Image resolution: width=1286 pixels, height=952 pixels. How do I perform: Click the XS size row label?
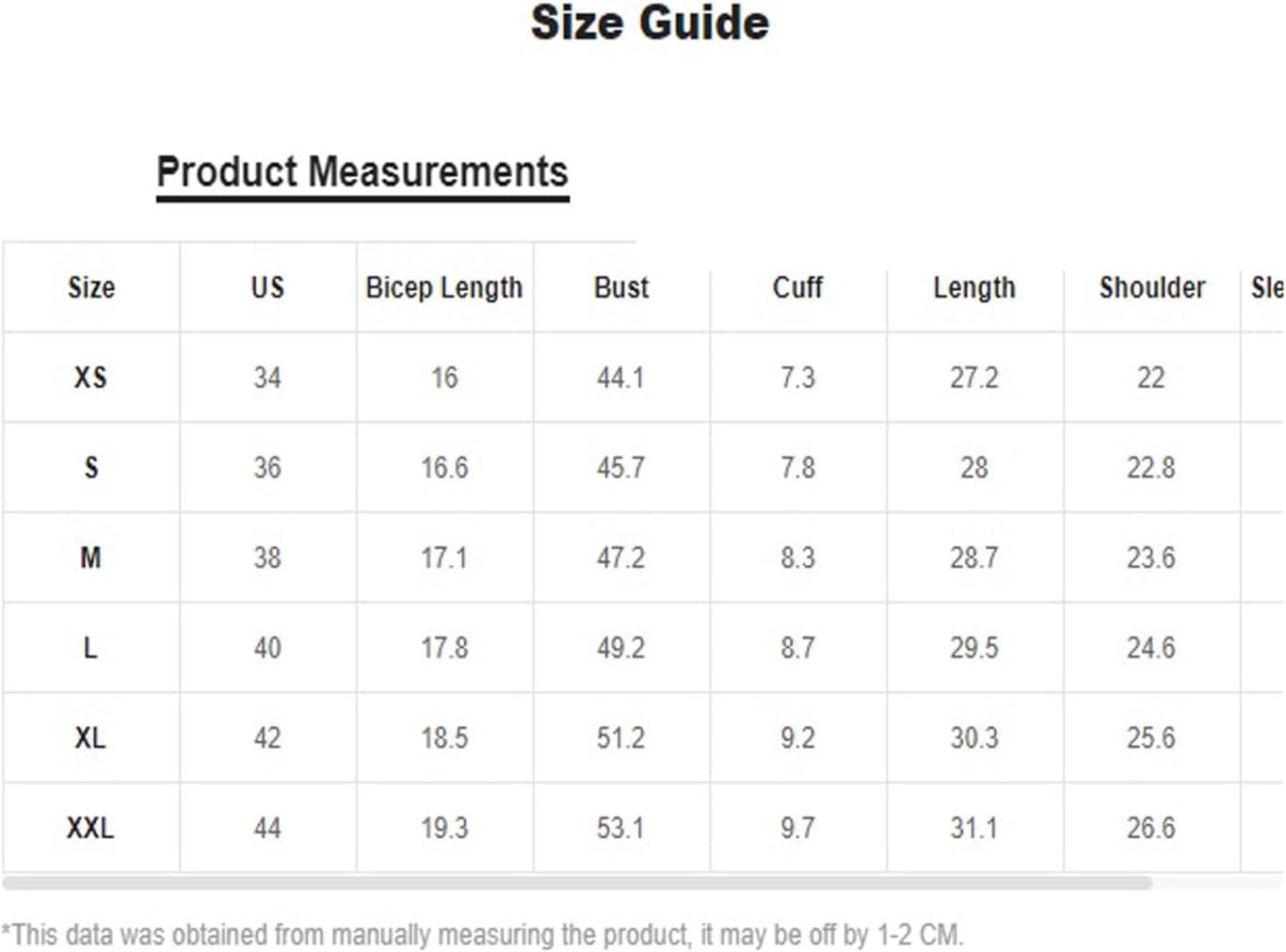(90, 378)
